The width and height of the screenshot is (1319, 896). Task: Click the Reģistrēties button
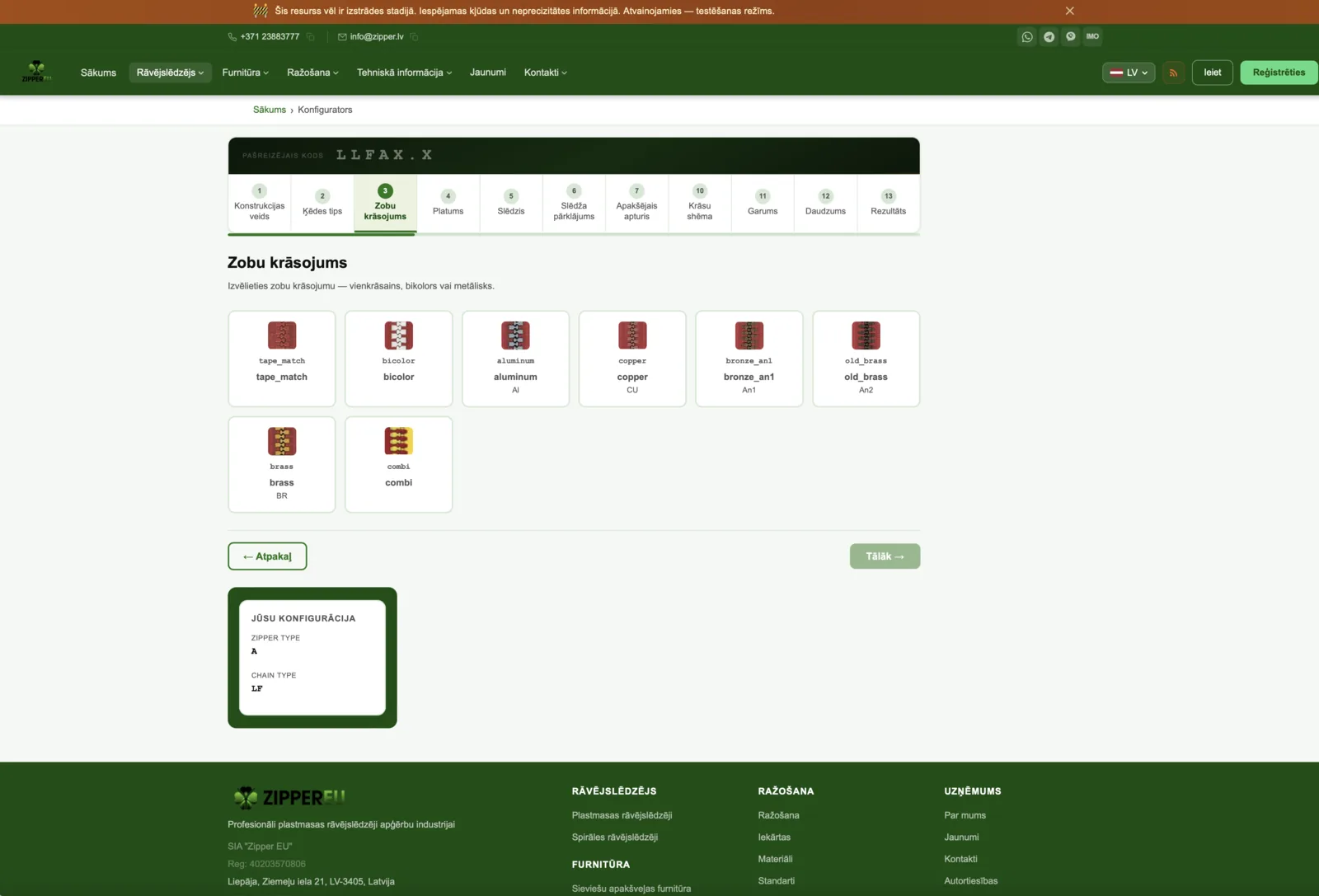coord(1279,73)
